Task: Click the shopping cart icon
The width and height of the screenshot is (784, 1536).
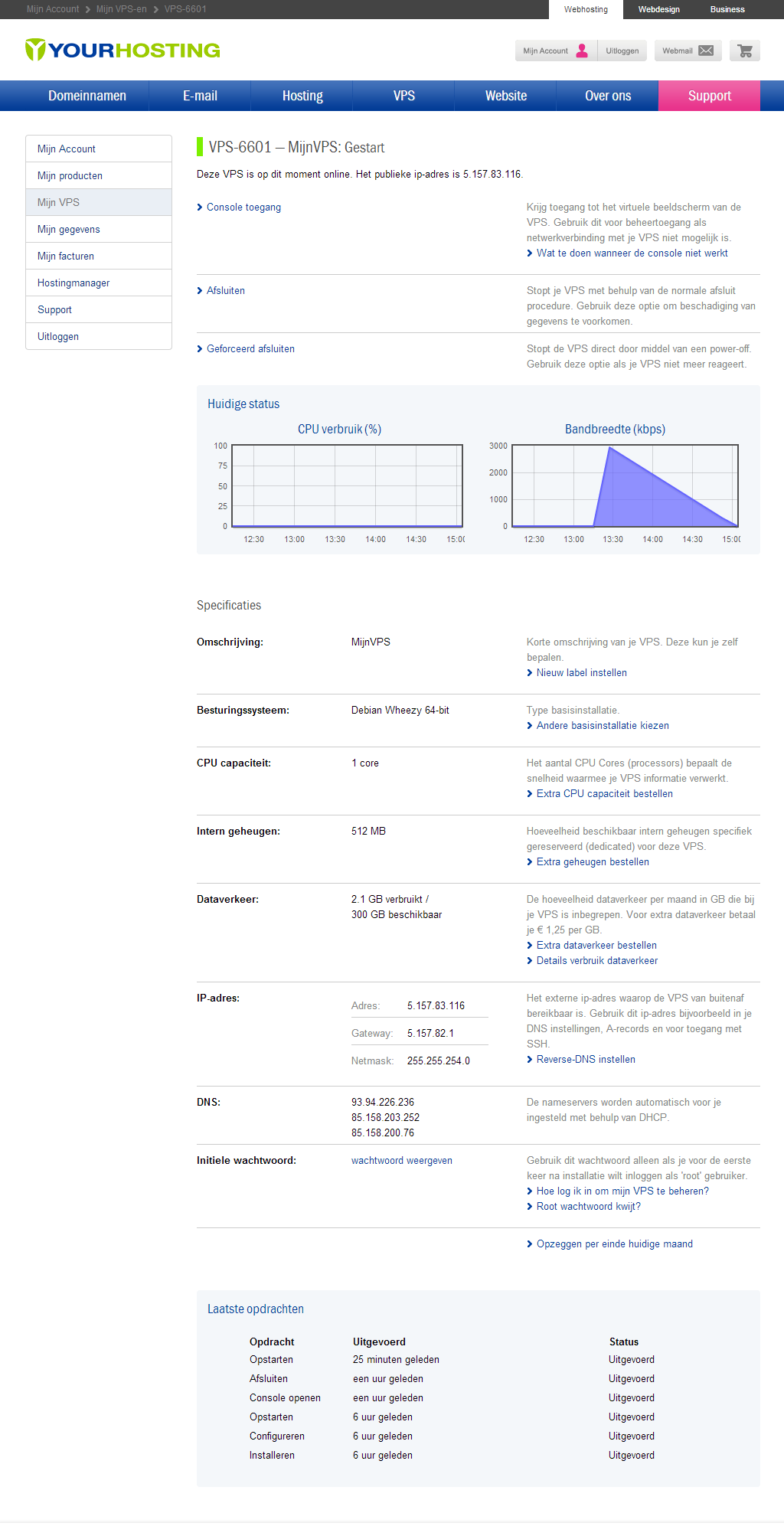Action: tap(744, 51)
